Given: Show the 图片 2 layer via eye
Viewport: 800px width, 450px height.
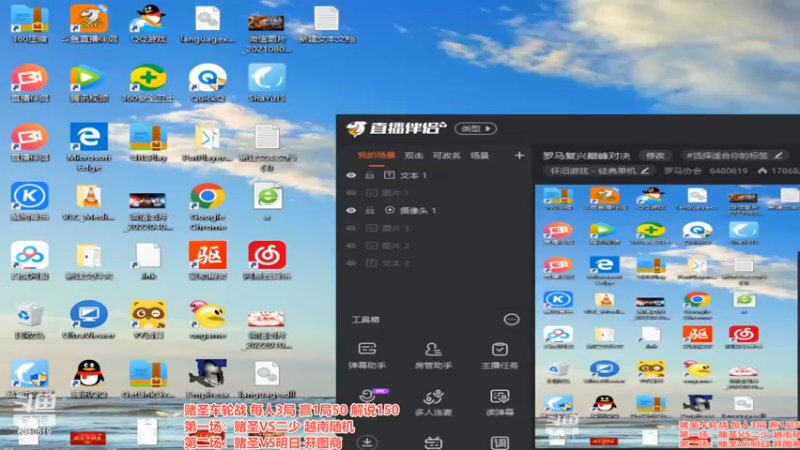Looking at the screenshot, I should [351, 245].
